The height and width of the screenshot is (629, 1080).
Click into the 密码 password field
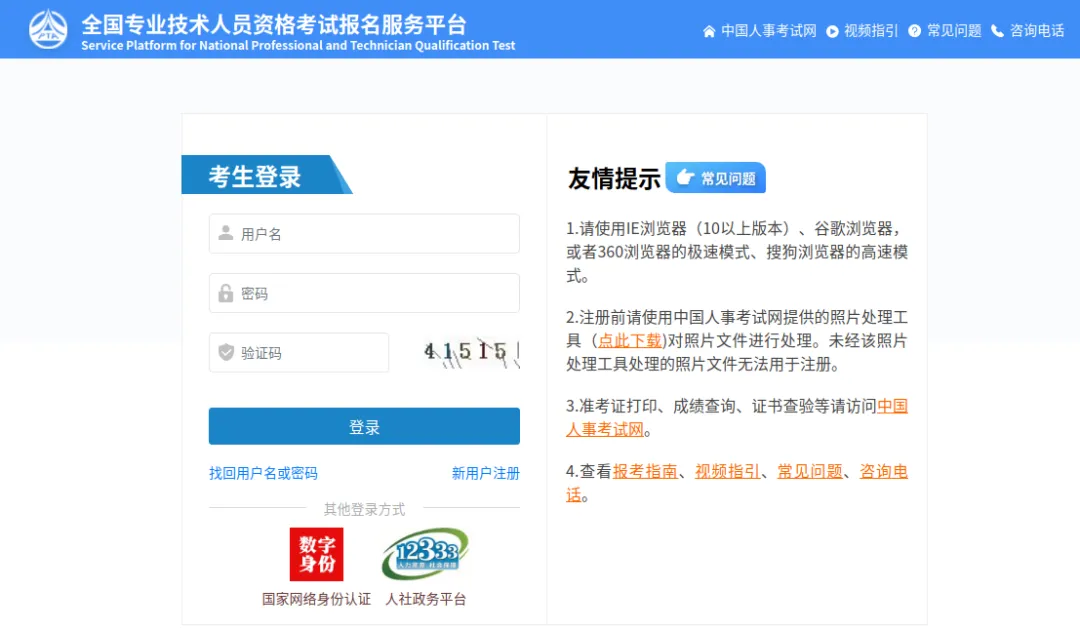[364, 293]
